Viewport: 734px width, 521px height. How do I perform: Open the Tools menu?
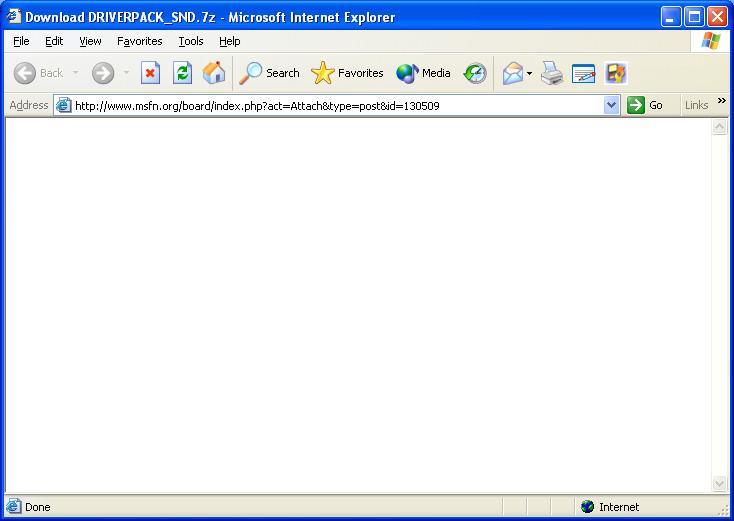191,41
